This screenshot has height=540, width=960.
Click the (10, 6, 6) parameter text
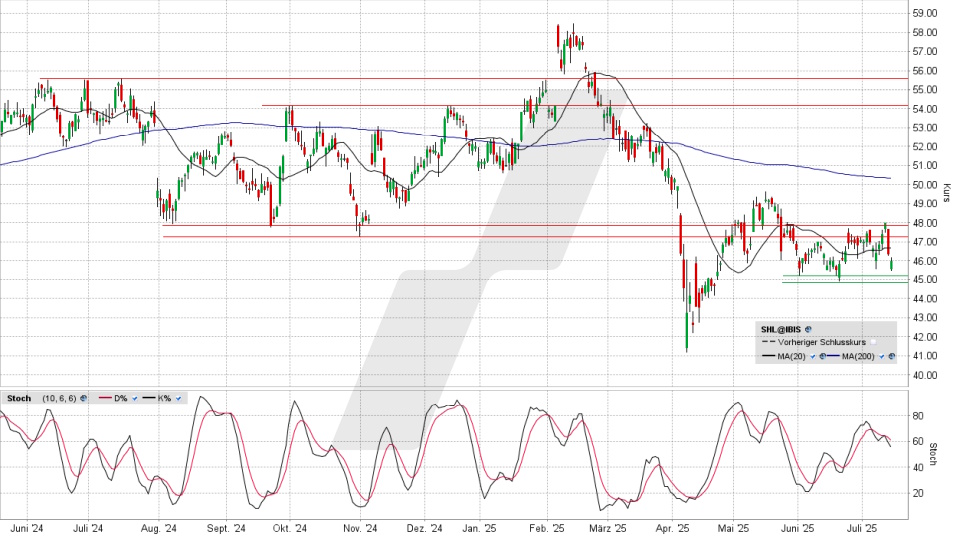tap(59, 399)
